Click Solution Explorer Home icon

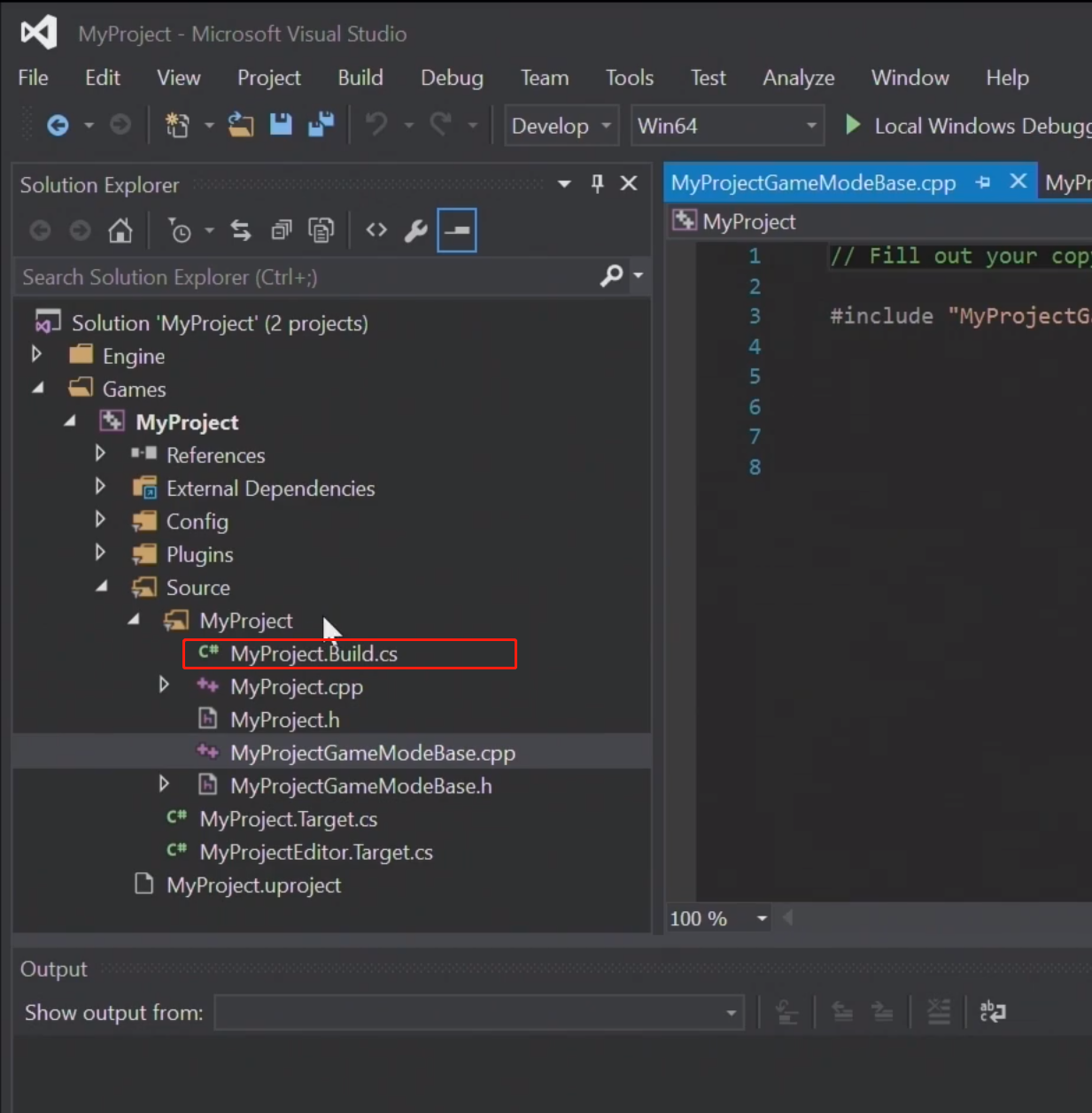[x=120, y=231]
